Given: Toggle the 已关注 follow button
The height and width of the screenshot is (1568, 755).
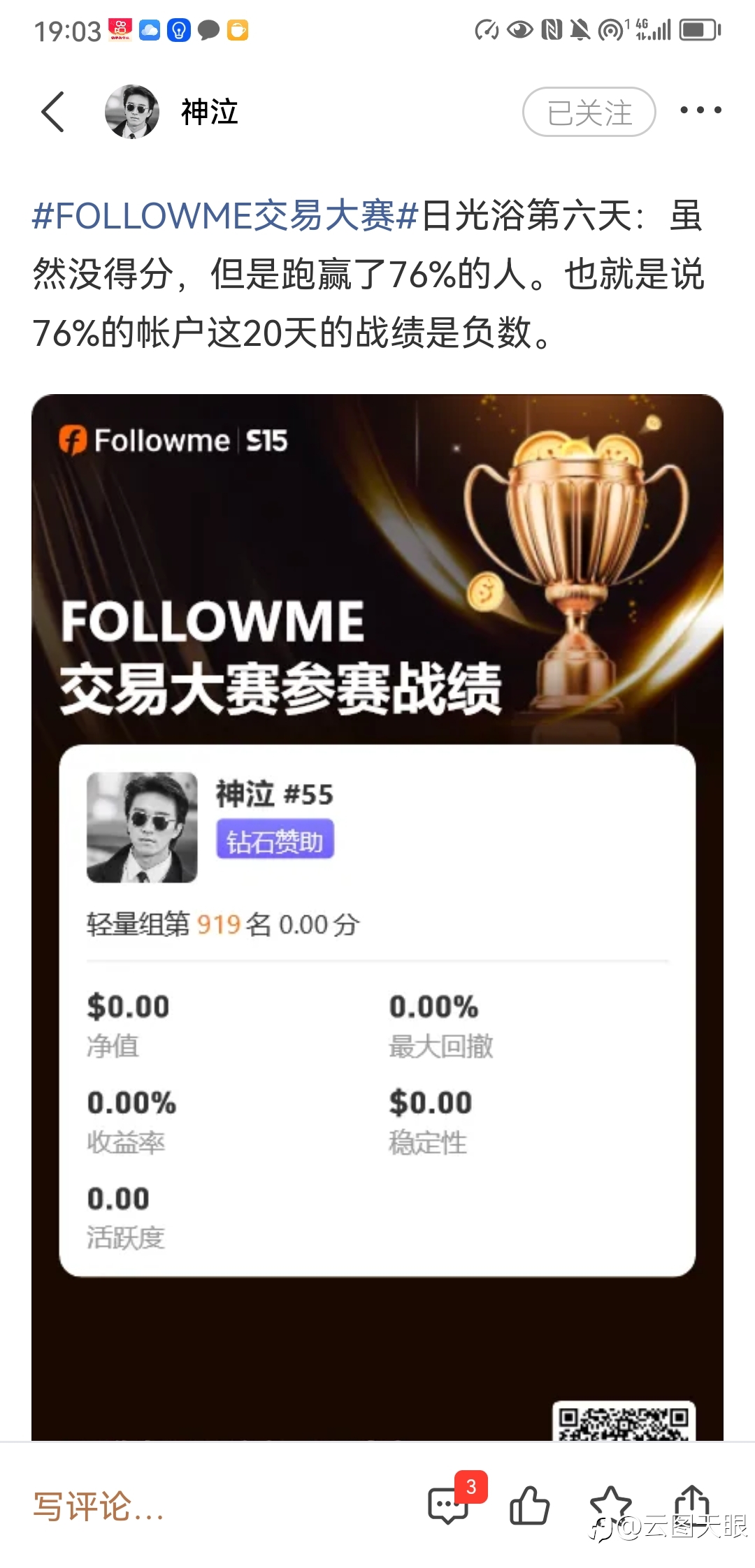Looking at the screenshot, I should tap(589, 112).
